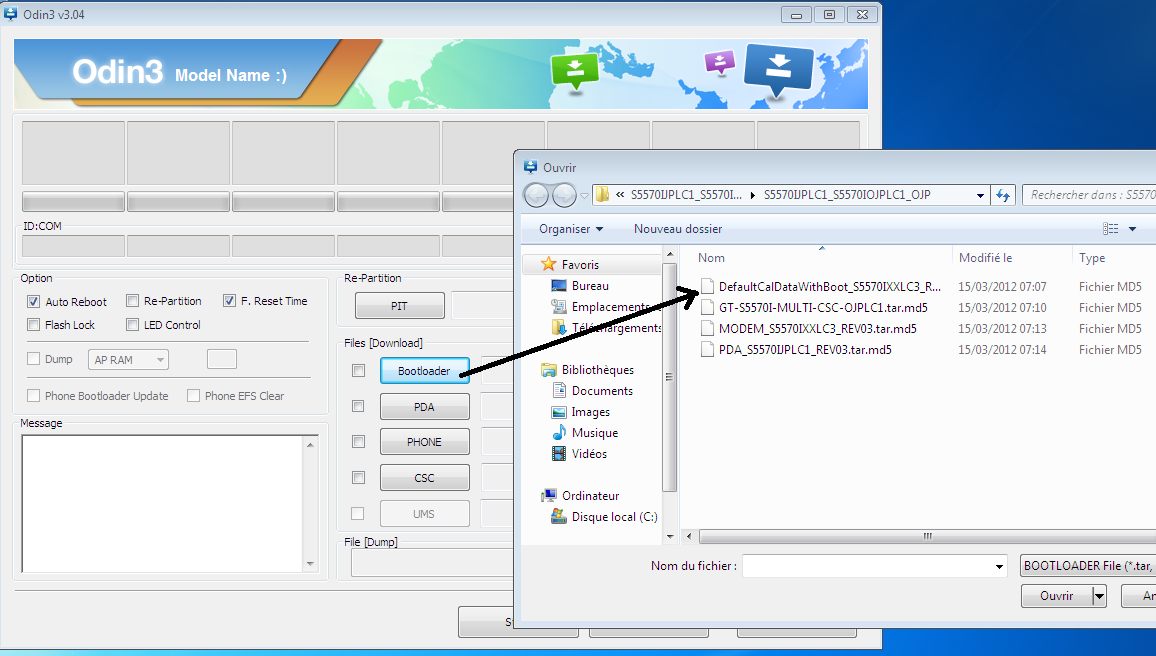Check the box beside CSC button

pos(358,478)
